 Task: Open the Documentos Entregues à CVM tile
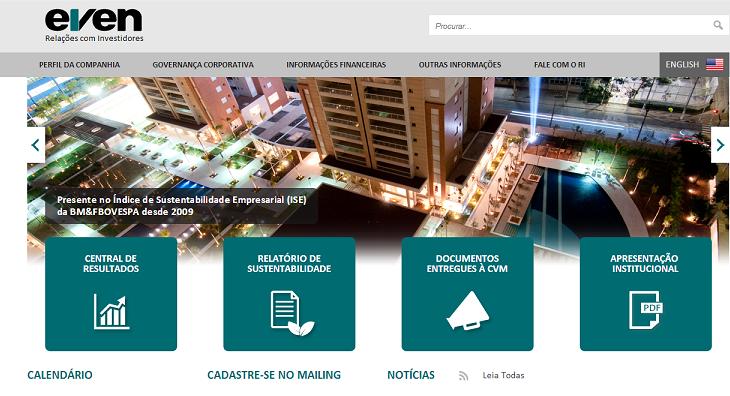[x=467, y=294]
